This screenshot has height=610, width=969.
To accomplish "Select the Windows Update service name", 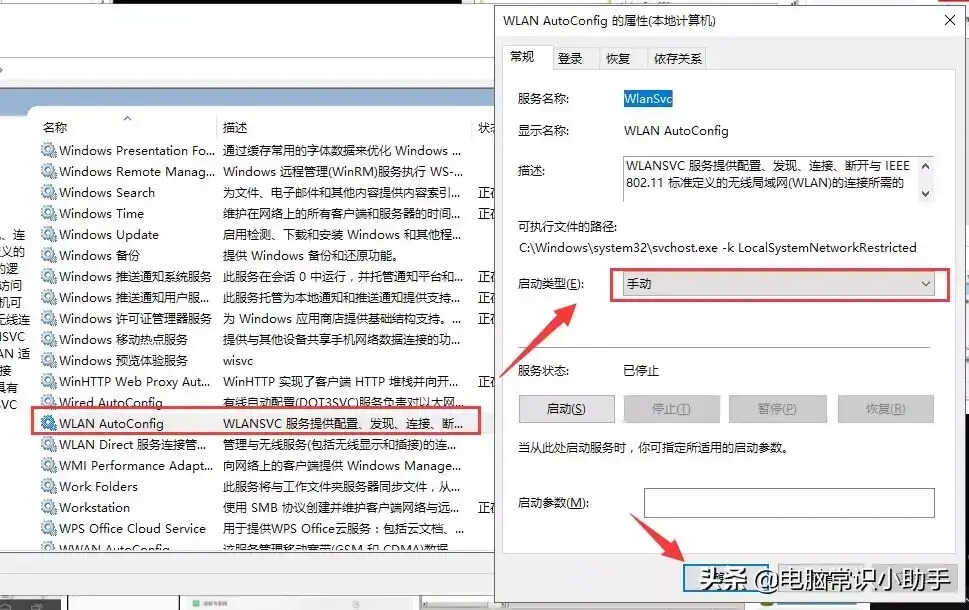I will click(109, 234).
